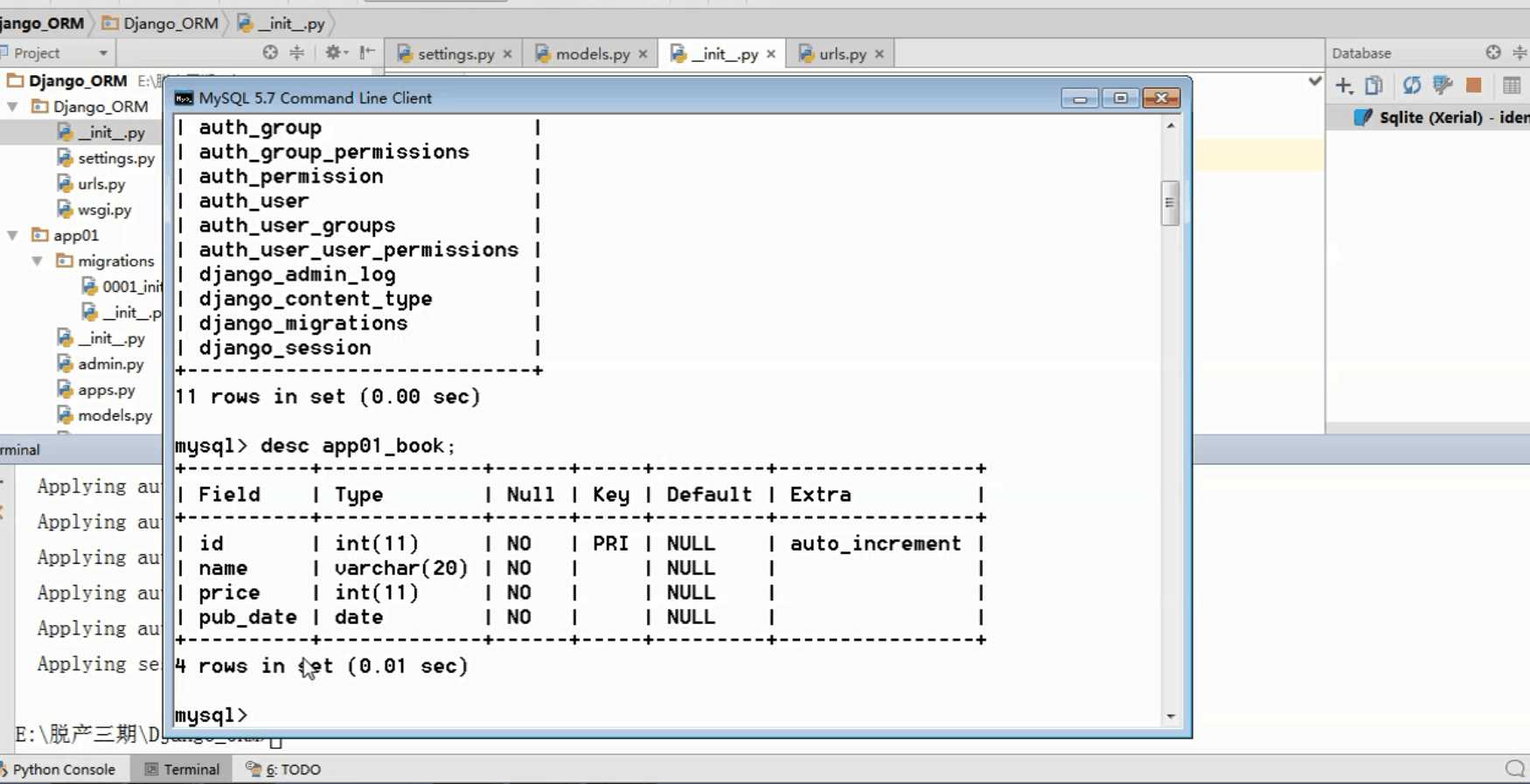The height and width of the screenshot is (784, 1530).
Task: Click 'PRI' key value in desc table
Action: click(x=611, y=544)
